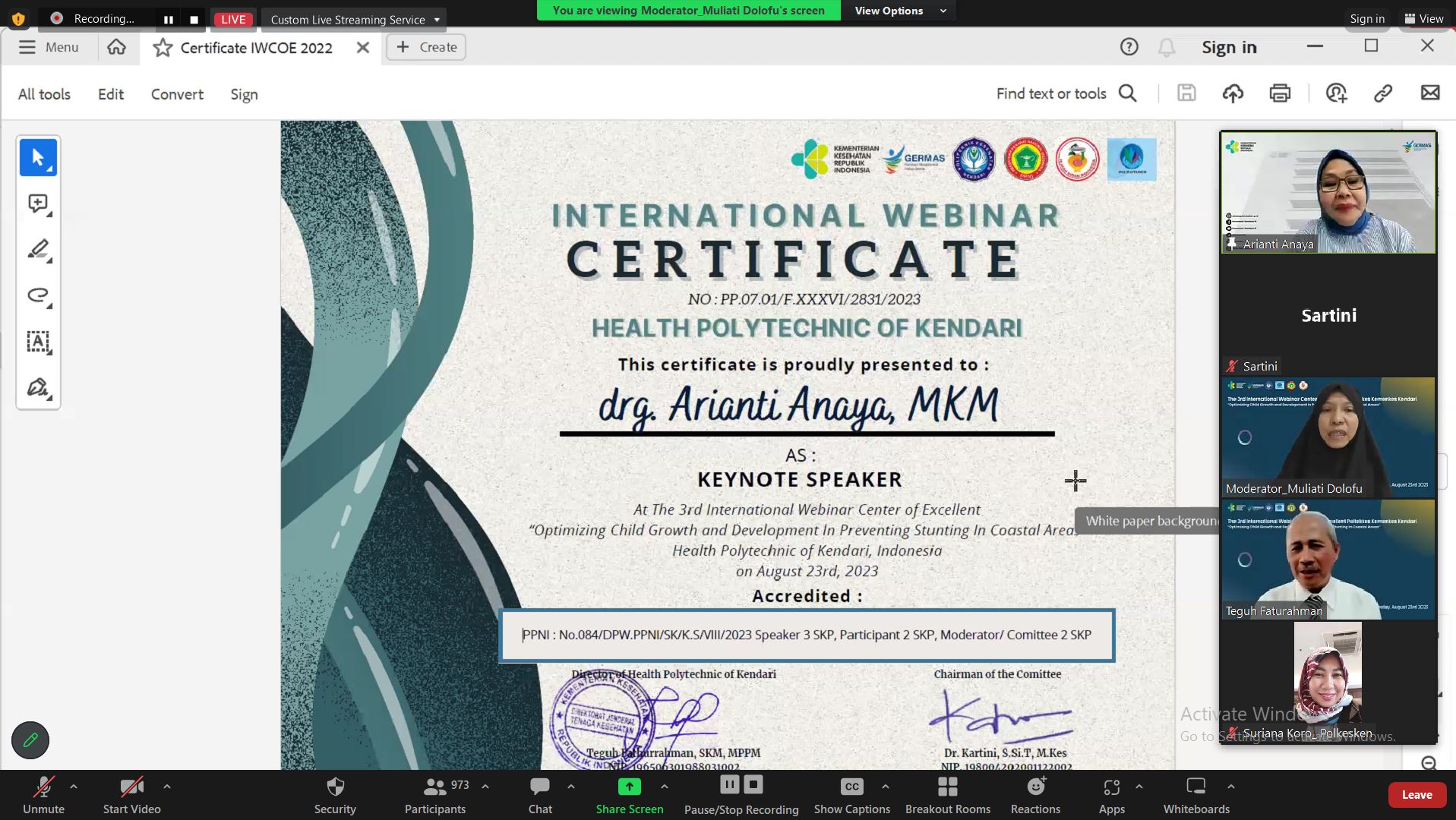Select the Teguh Faturahman video thumbnail
Image resolution: width=1456 pixels, height=820 pixels.
click(x=1328, y=560)
